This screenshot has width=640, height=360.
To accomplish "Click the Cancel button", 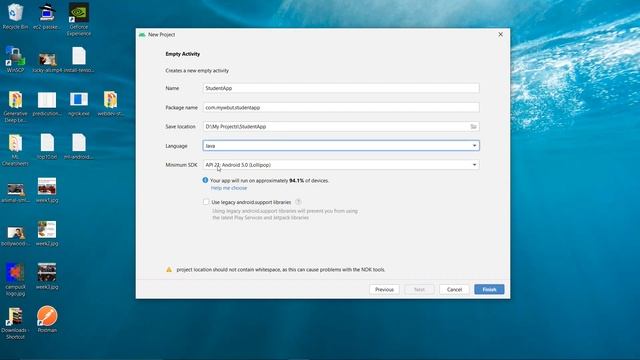I will 454,289.
